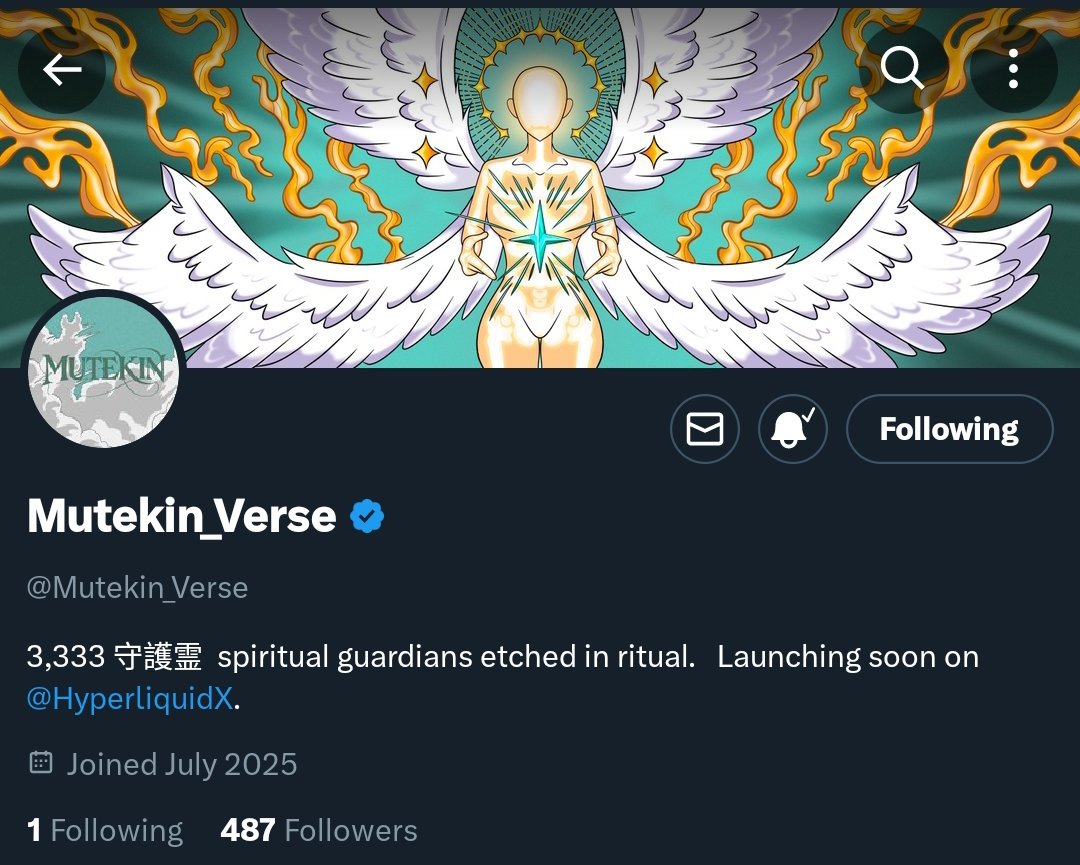Click the Mutekin_Verse display name
Screen dimensions: 1080x865
182,516
